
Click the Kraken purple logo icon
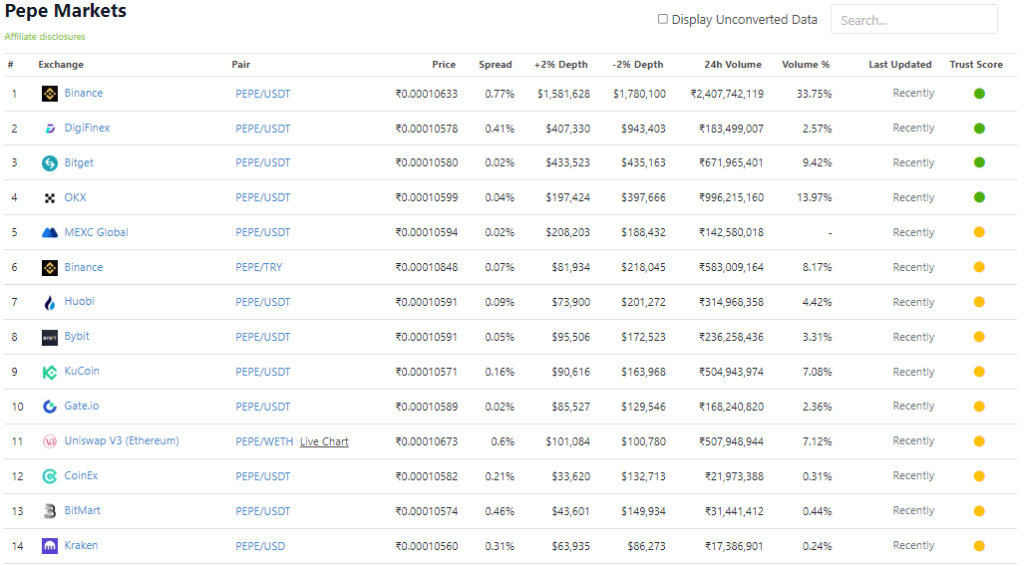coord(50,546)
